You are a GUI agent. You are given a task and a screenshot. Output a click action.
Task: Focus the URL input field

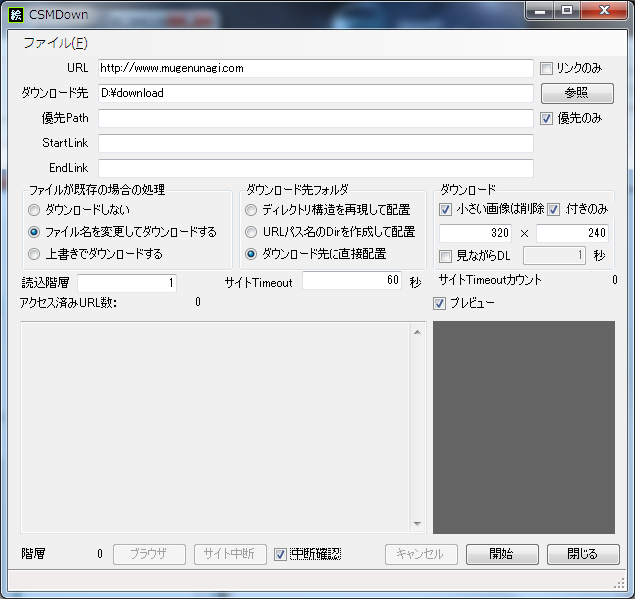coord(315,68)
